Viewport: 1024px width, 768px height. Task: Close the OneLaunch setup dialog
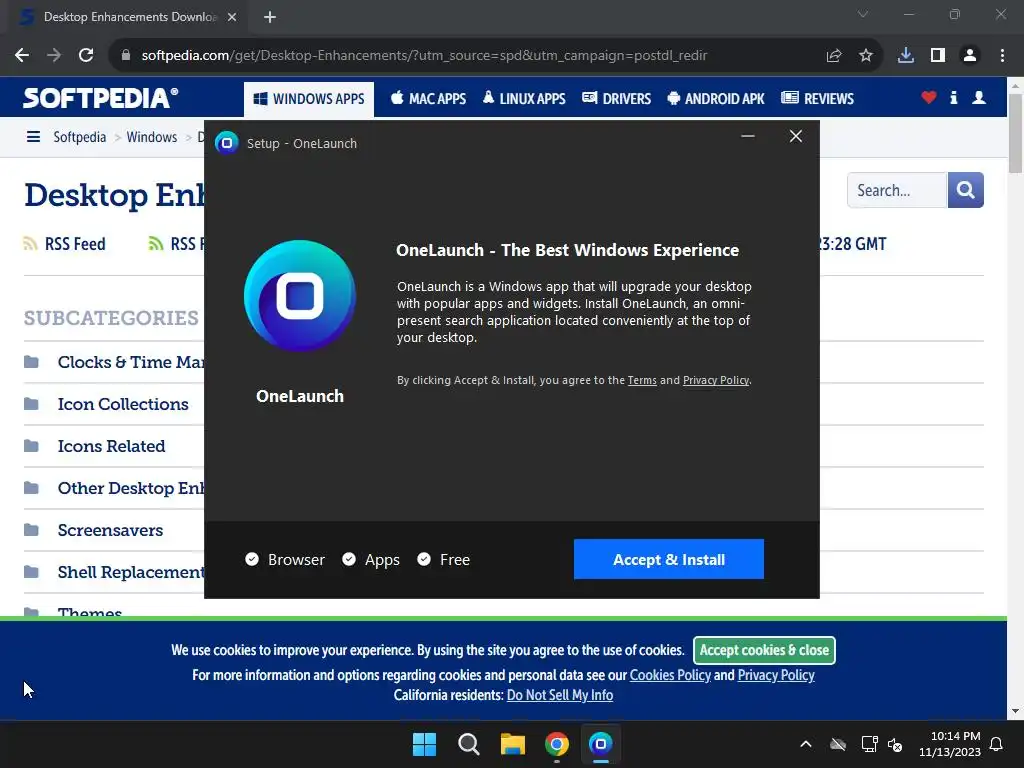click(x=795, y=136)
